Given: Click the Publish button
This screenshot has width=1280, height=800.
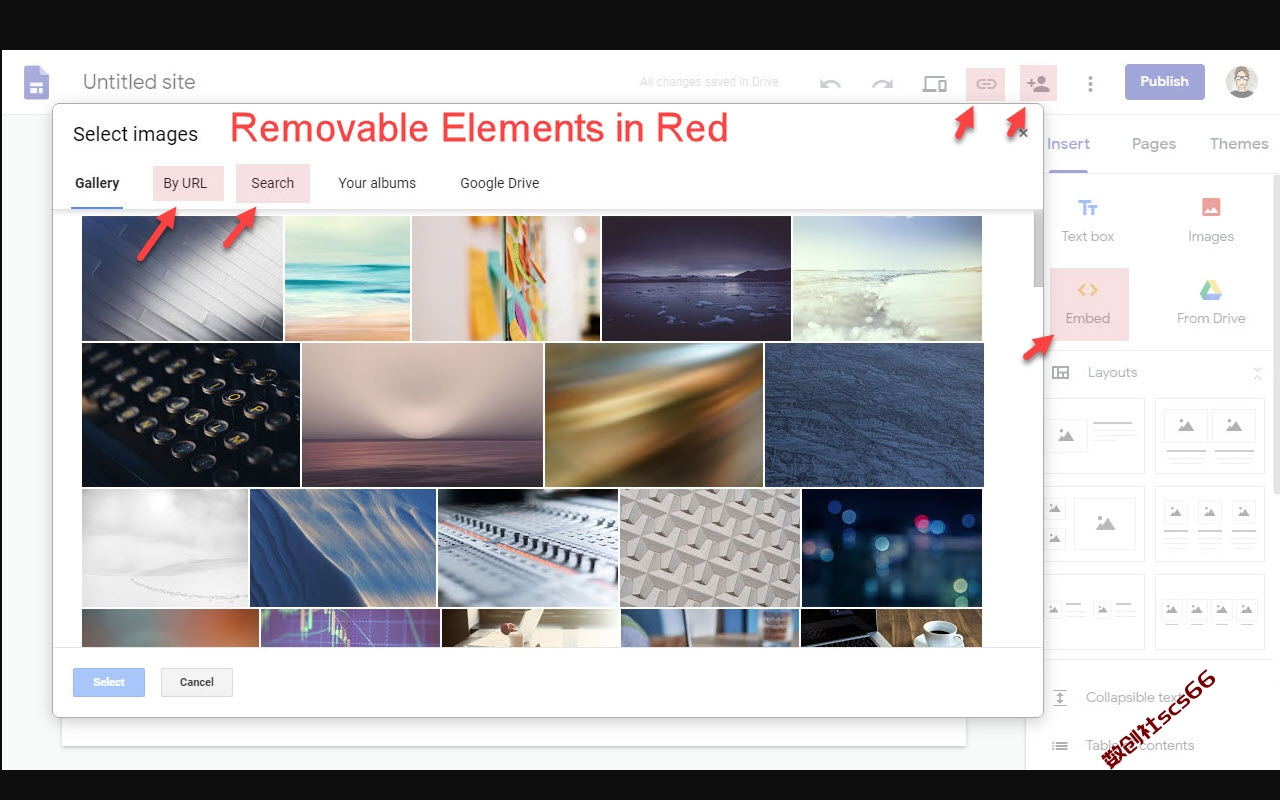Looking at the screenshot, I should 1165,82.
